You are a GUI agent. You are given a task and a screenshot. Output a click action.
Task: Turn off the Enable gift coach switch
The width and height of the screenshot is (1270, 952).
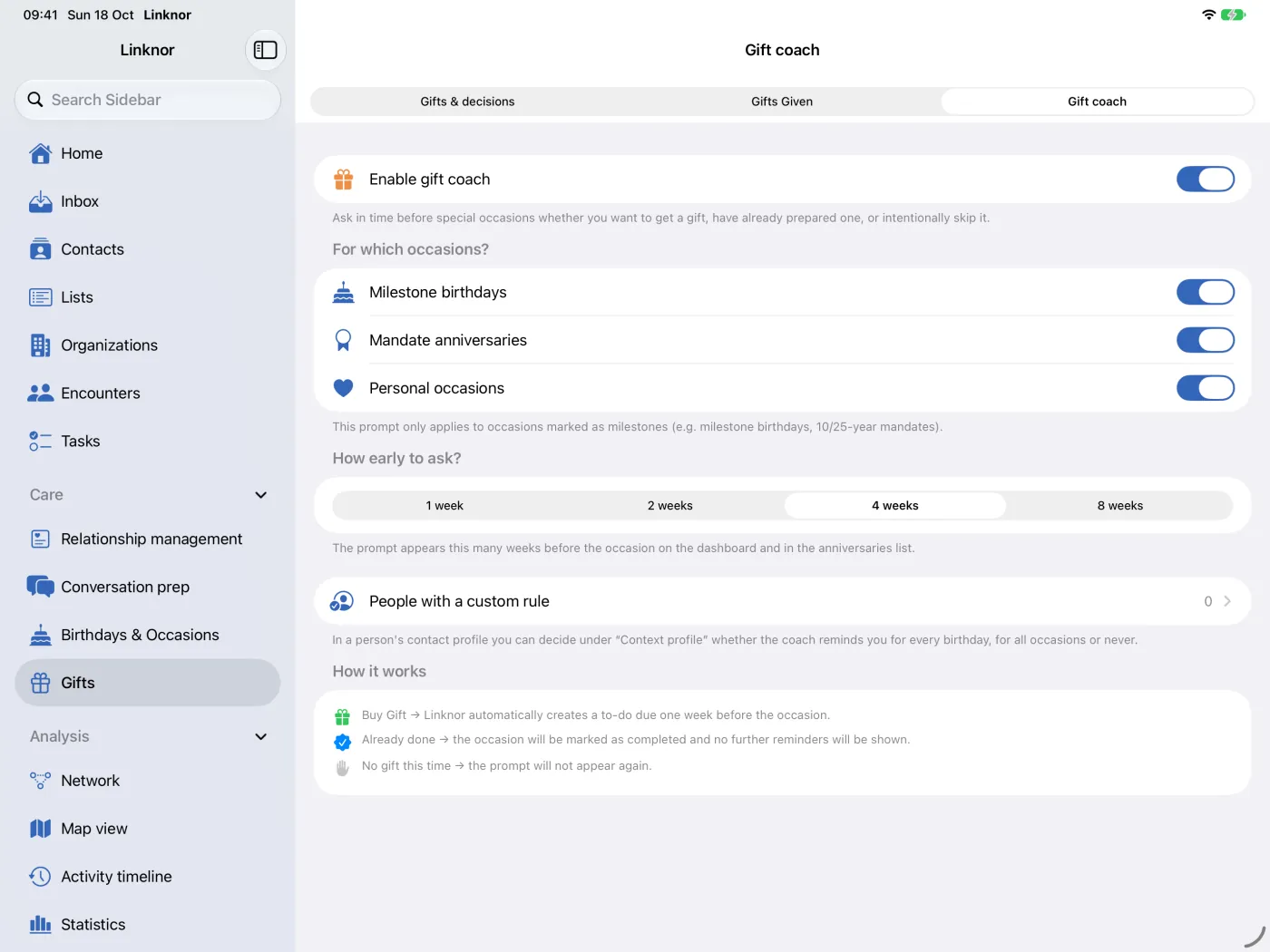click(x=1206, y=180)
